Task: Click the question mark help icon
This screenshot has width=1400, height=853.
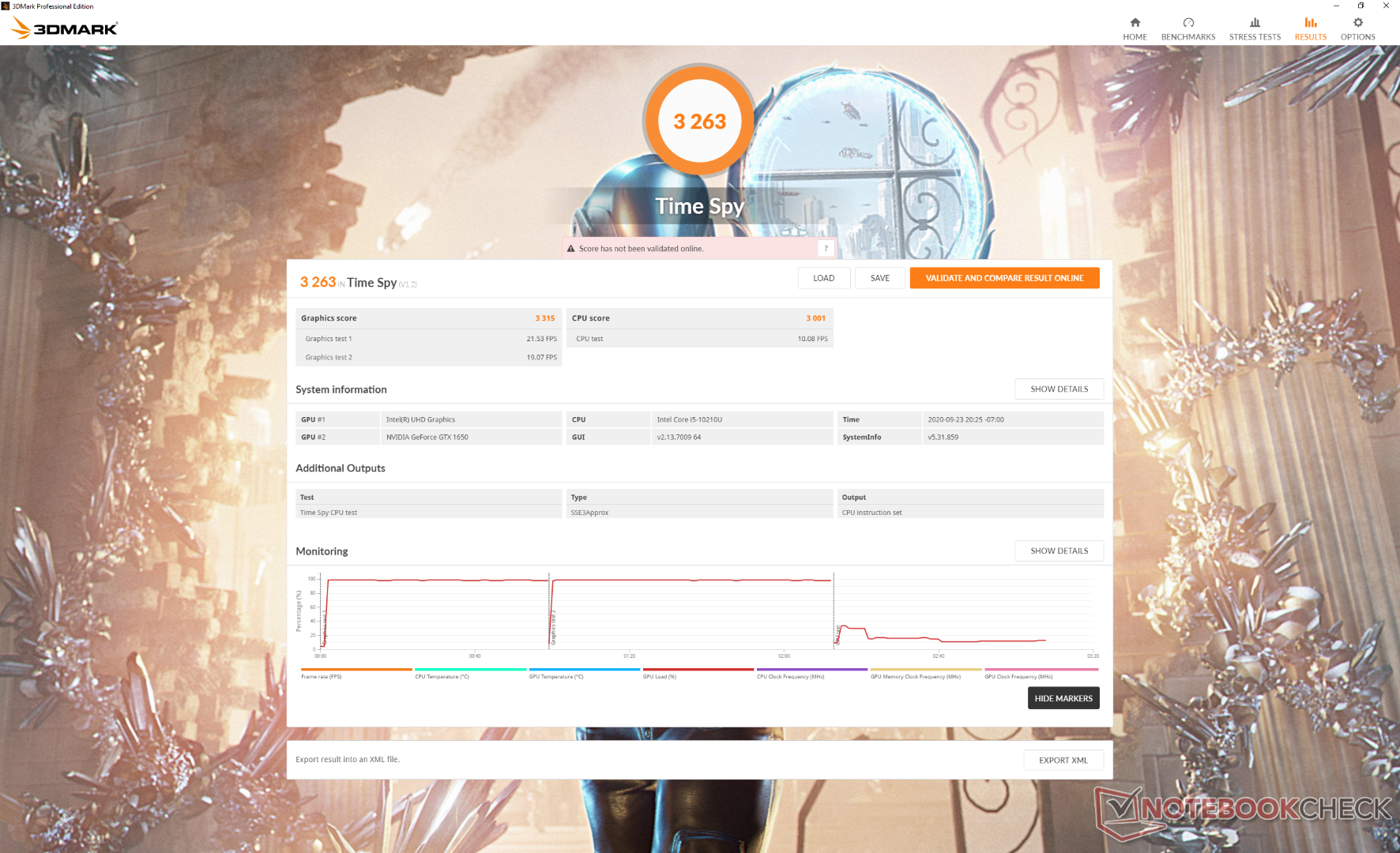Action: pos(826,248)
